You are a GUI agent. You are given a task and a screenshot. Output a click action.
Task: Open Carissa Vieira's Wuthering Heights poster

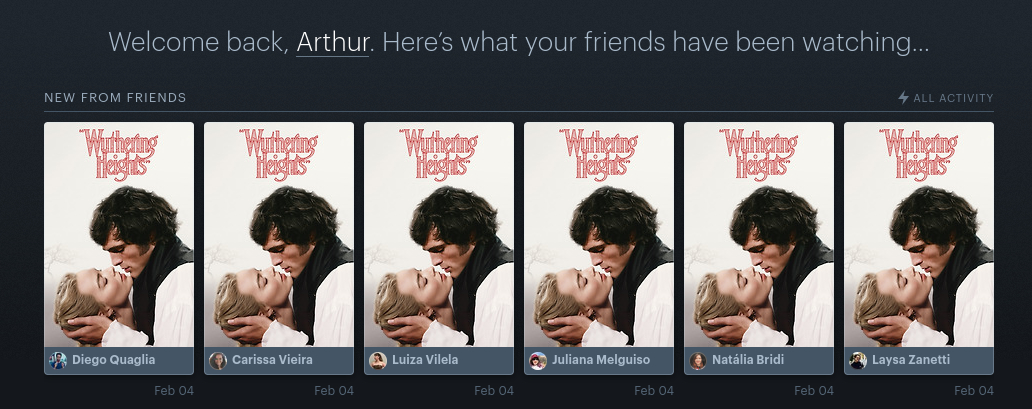click(x=279, y=234)
